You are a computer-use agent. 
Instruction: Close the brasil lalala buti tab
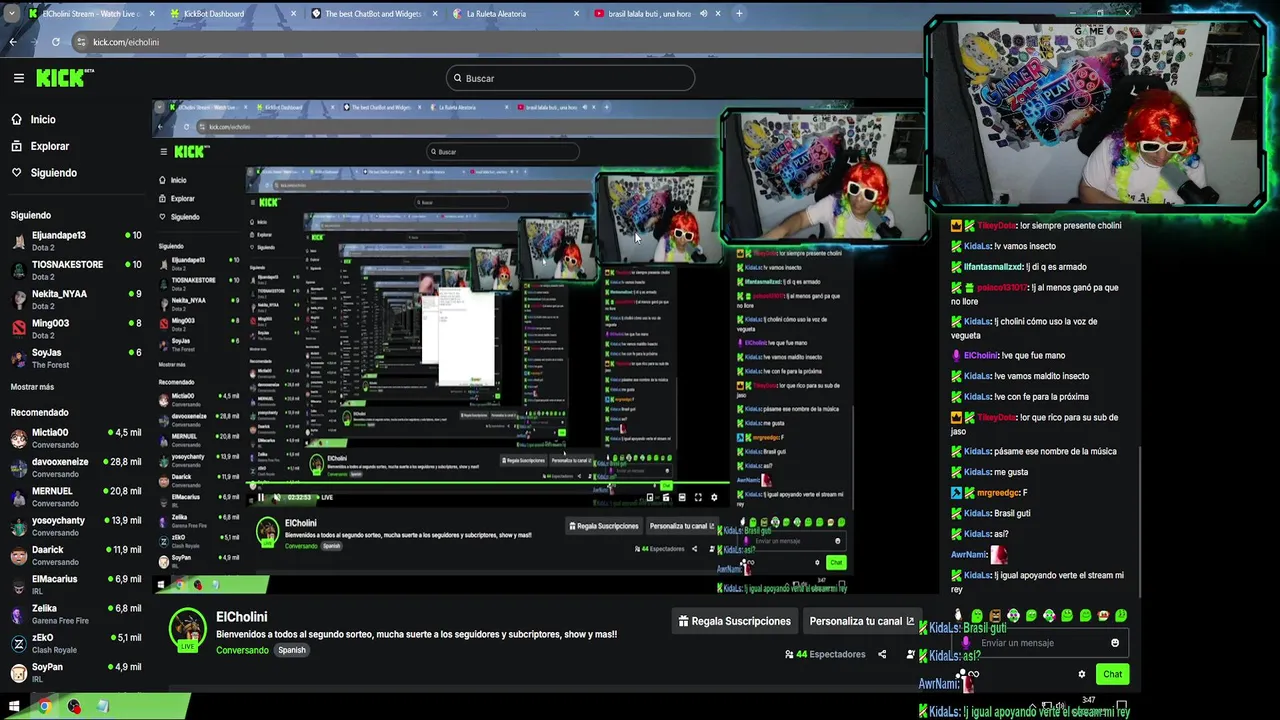click(718, 14)
